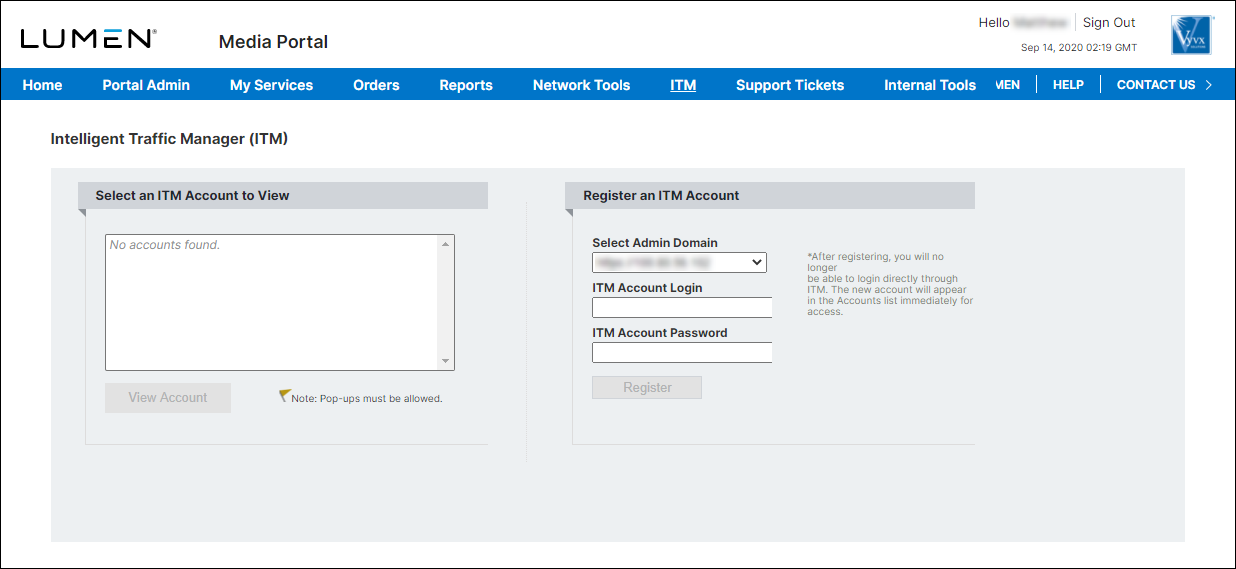
Task: Expand the Select Admin Domain dropdown
Action: point(679,262)
